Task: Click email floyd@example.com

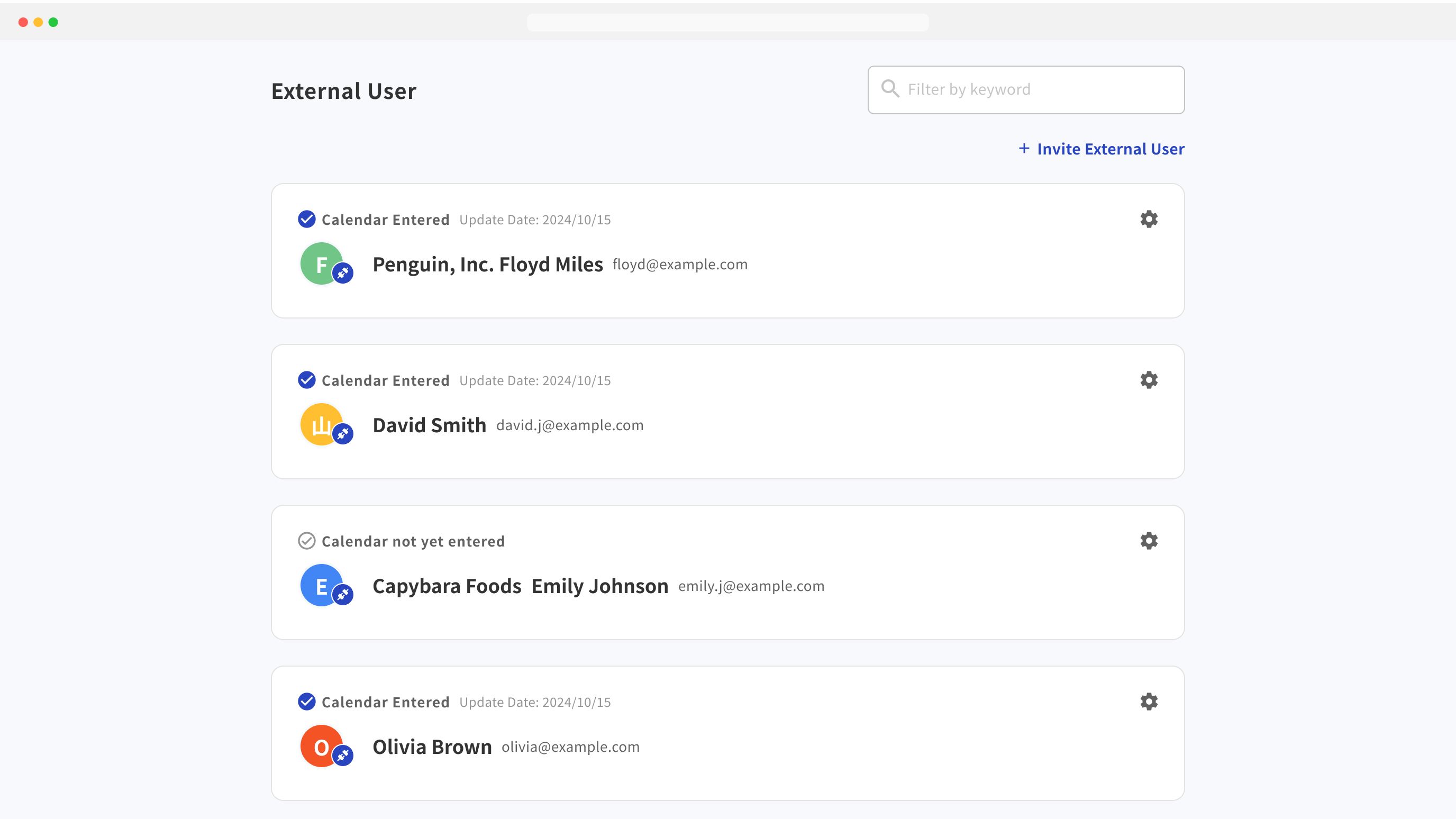Action: tap(680, 265)
